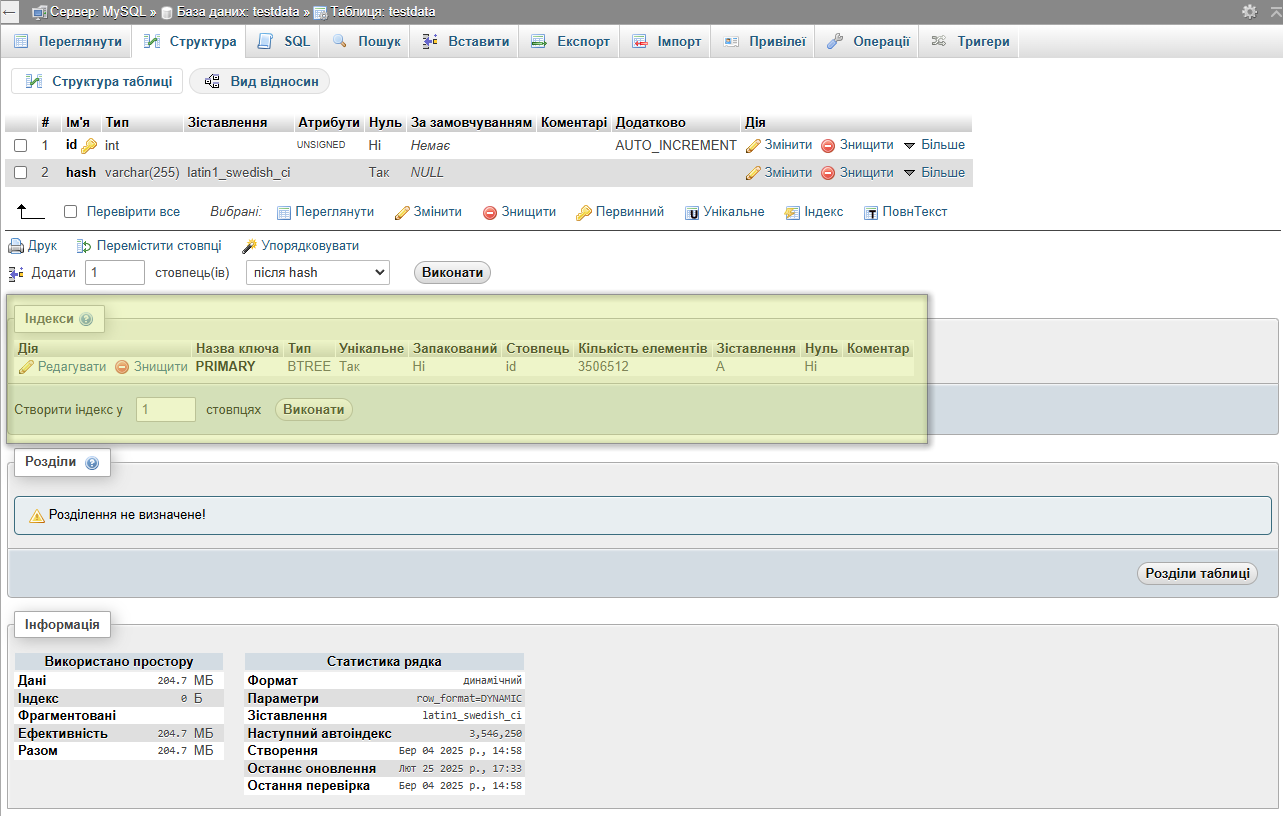Open the Привілеї tab
The height and width of the screenshot is (816, 1283).
[764, 42]
